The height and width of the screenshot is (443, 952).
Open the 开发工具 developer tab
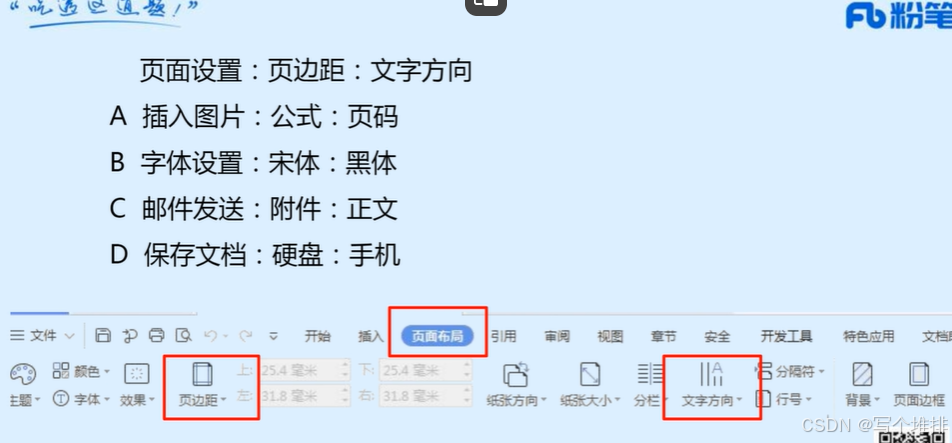(786, 336)
